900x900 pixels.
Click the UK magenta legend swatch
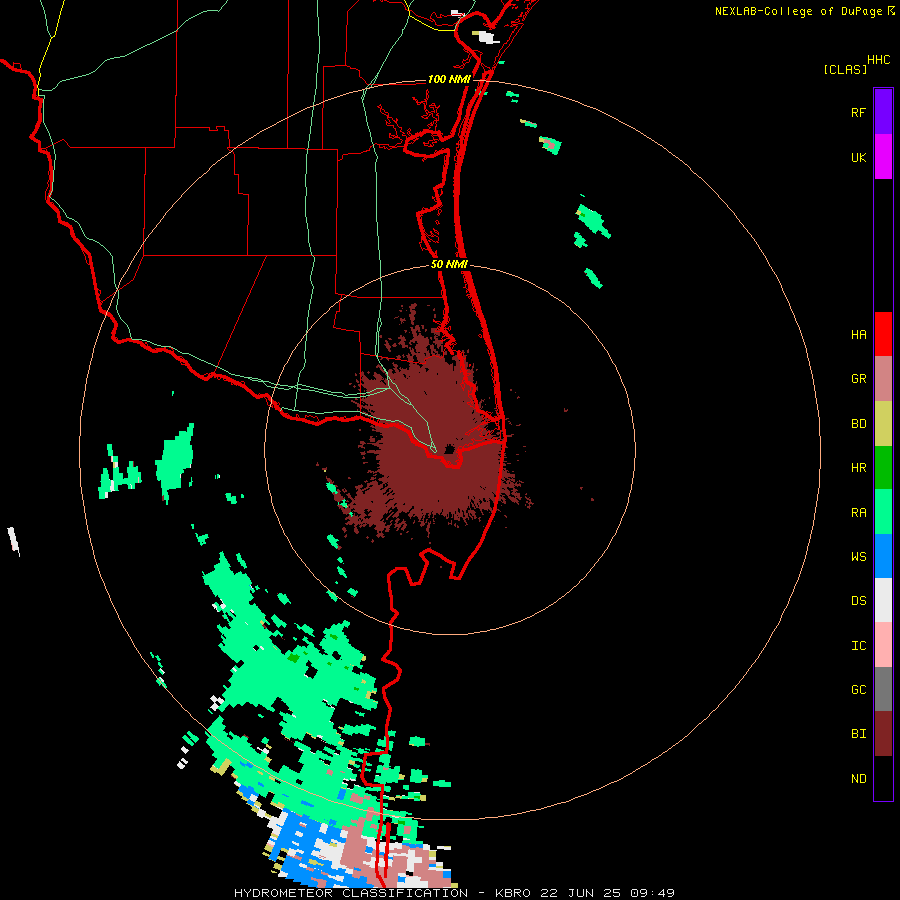click(883, 157)
